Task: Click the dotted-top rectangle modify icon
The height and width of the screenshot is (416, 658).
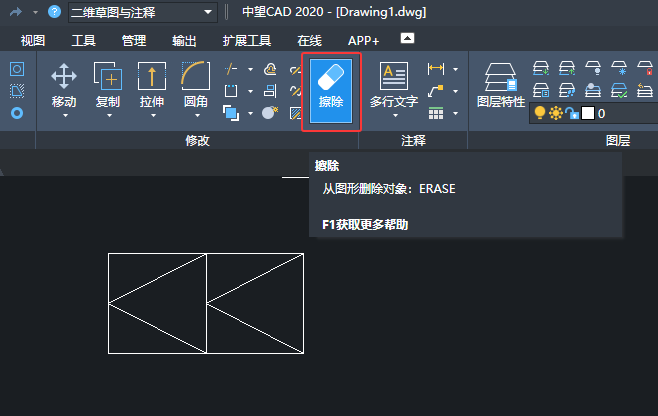Action: pyautogui.click(x=231, y=91)
